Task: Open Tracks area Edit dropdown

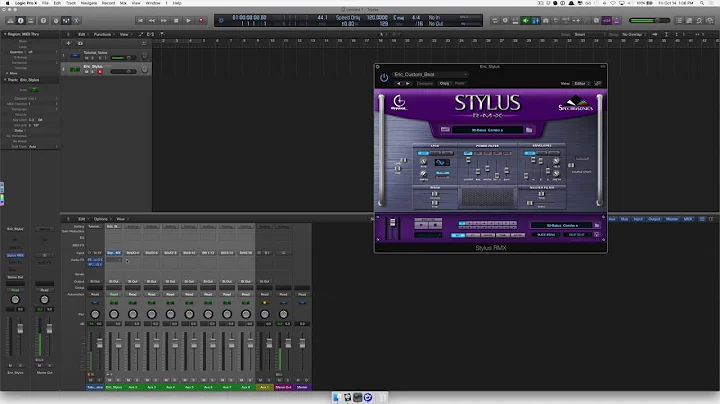Action: tap(83, 34)
